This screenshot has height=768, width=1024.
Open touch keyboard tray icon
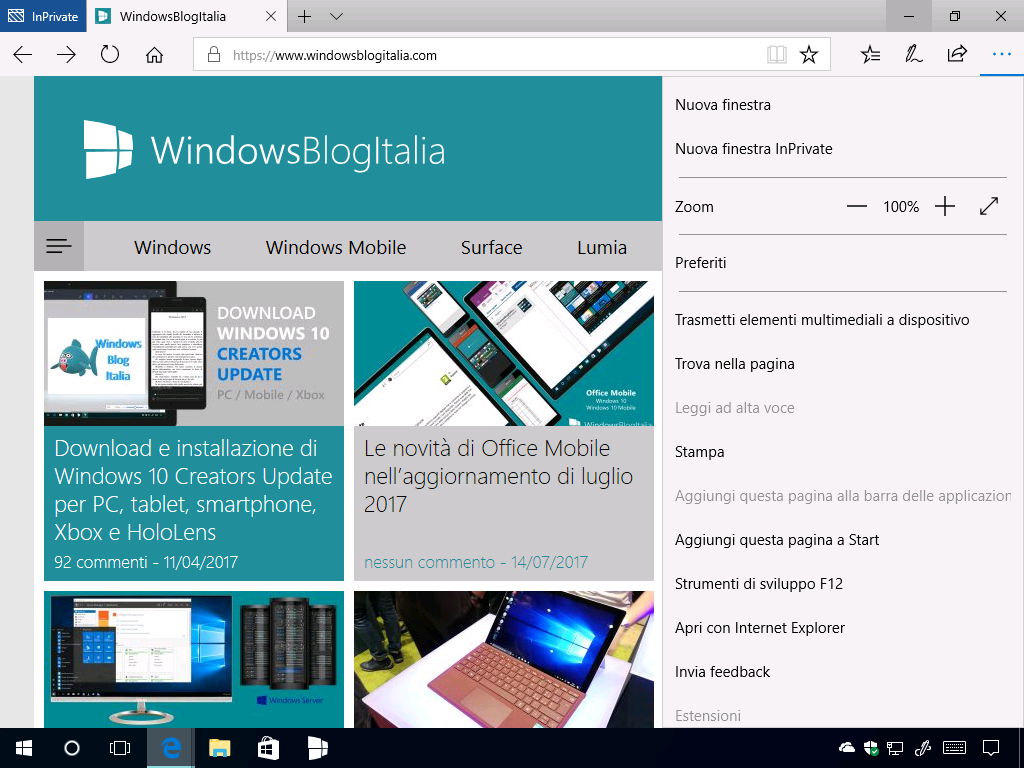(955, 748)
